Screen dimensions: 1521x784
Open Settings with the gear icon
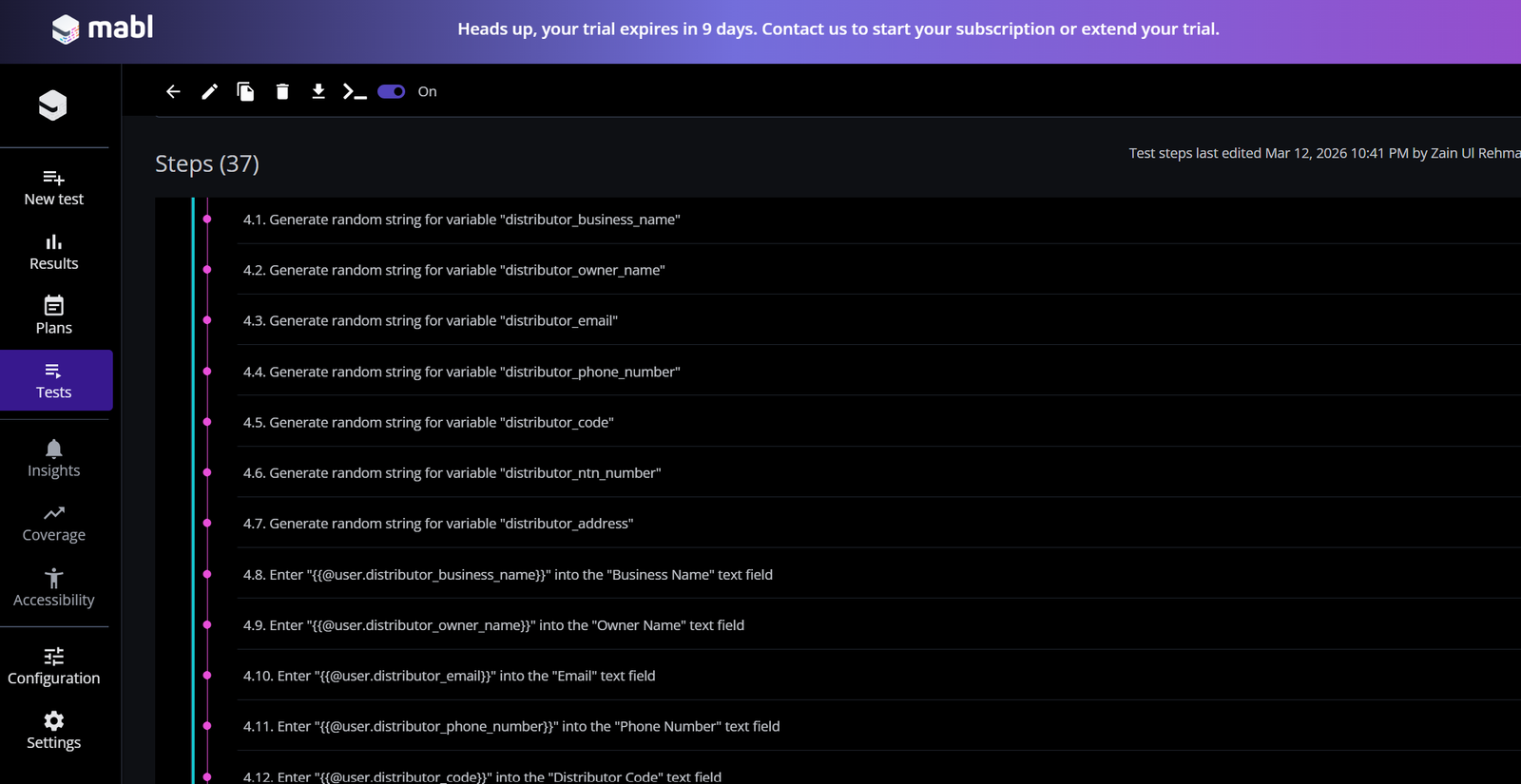tap(54, 731)
